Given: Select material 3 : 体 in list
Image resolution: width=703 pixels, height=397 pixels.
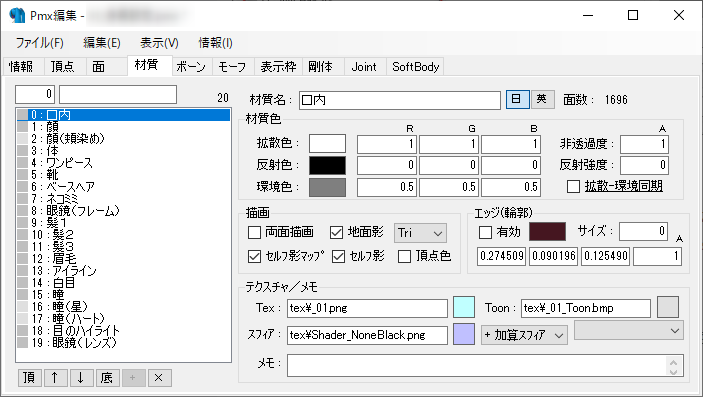Looking at the screenshot, I should (123, 151).
